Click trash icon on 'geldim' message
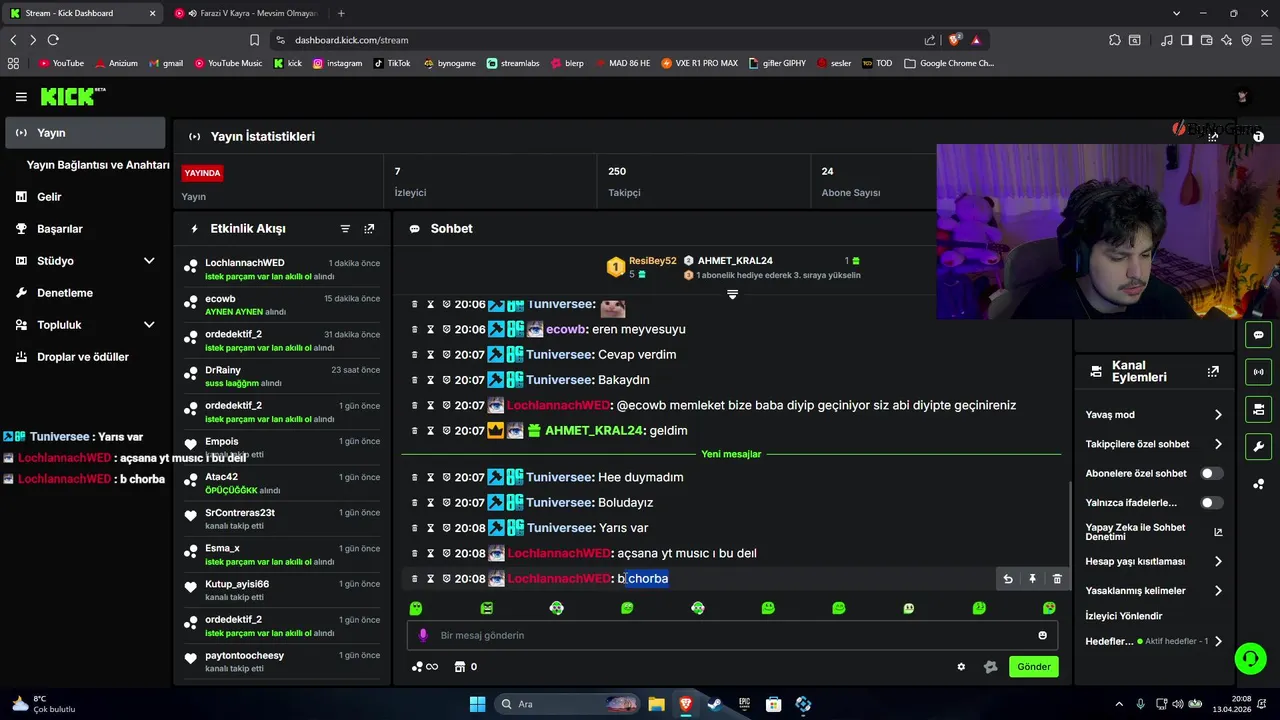 pyautogui.click(x=415, y=431)
